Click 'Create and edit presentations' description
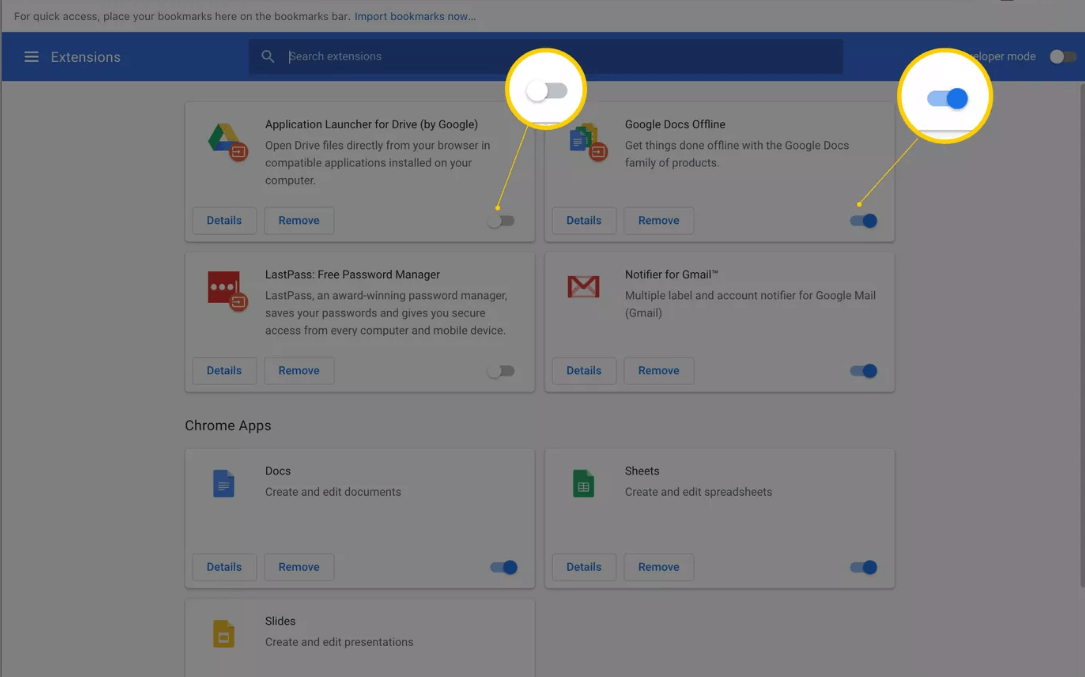This screenshot has height=677, width=1085. pyautogui.click(x=339, y=642)
